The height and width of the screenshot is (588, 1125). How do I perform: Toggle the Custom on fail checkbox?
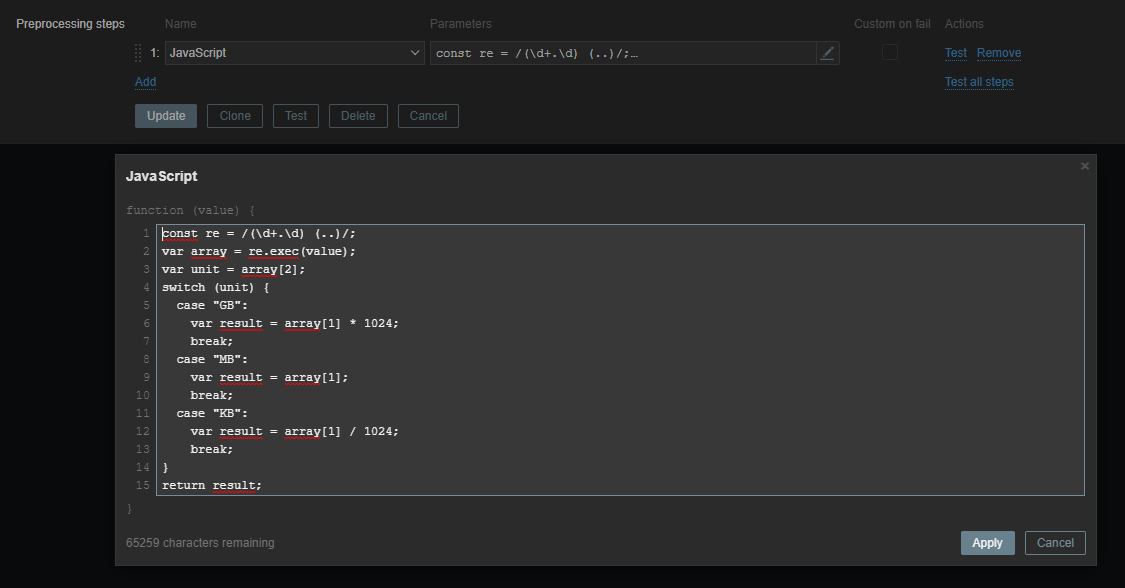click(889, 53)
